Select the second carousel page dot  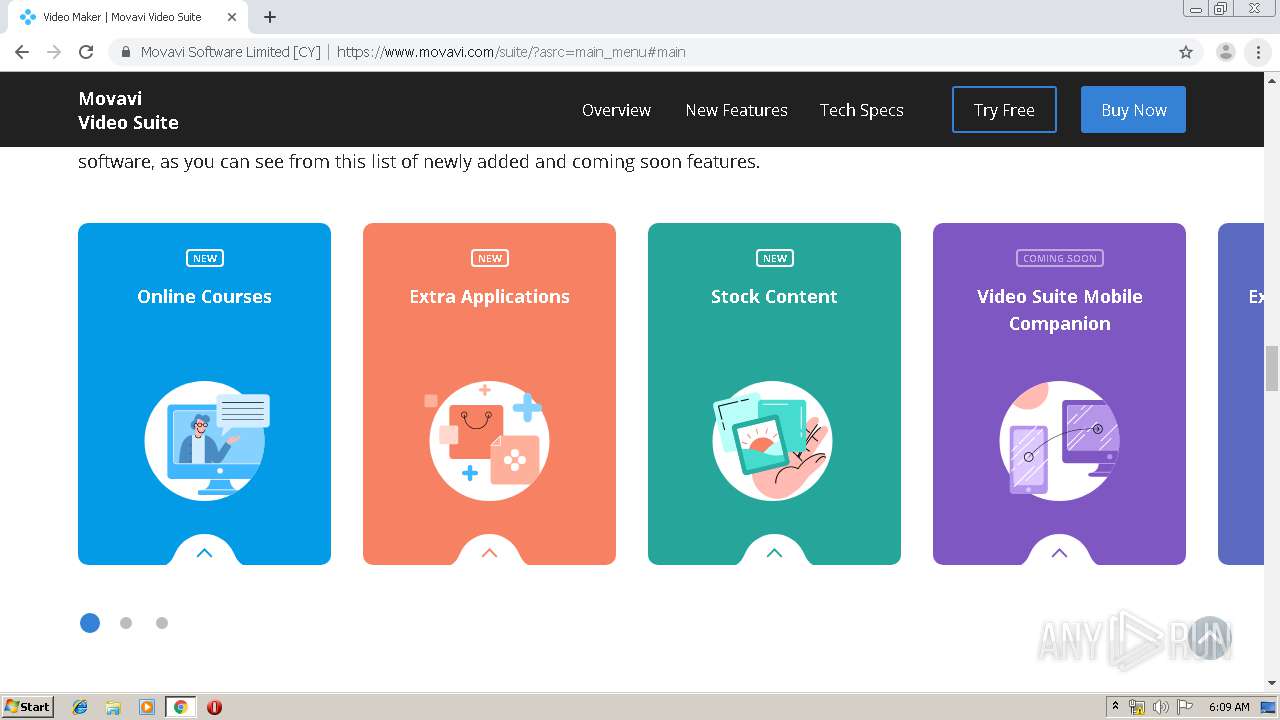[x=126, y=623]
